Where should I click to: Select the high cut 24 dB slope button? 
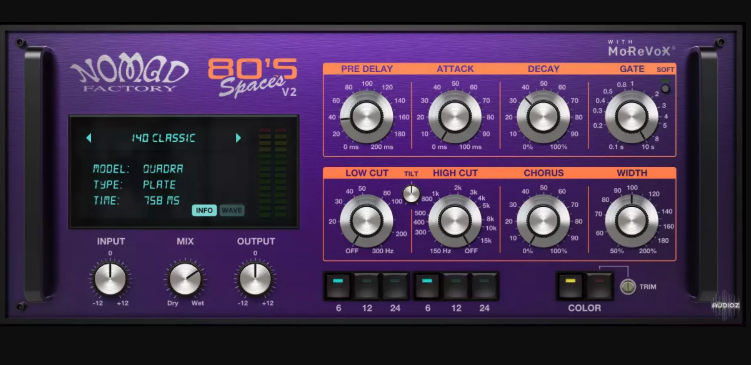coord(485,286)
